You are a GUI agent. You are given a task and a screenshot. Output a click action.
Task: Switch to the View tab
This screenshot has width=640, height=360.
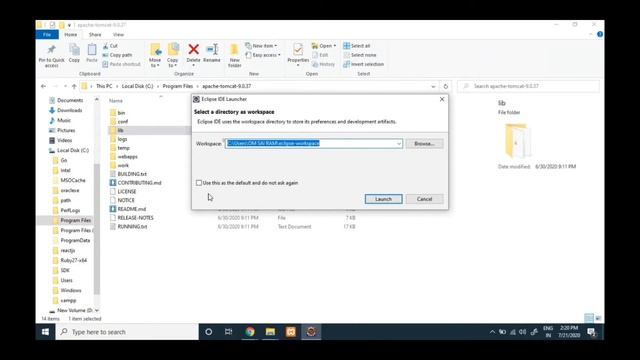118,35
